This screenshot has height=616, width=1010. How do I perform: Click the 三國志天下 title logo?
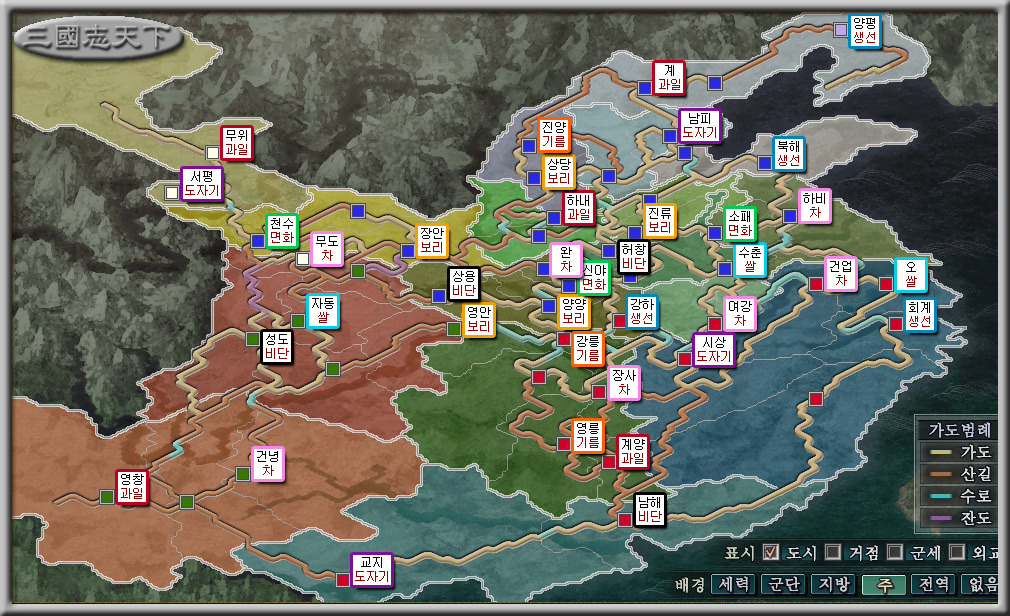99,38
